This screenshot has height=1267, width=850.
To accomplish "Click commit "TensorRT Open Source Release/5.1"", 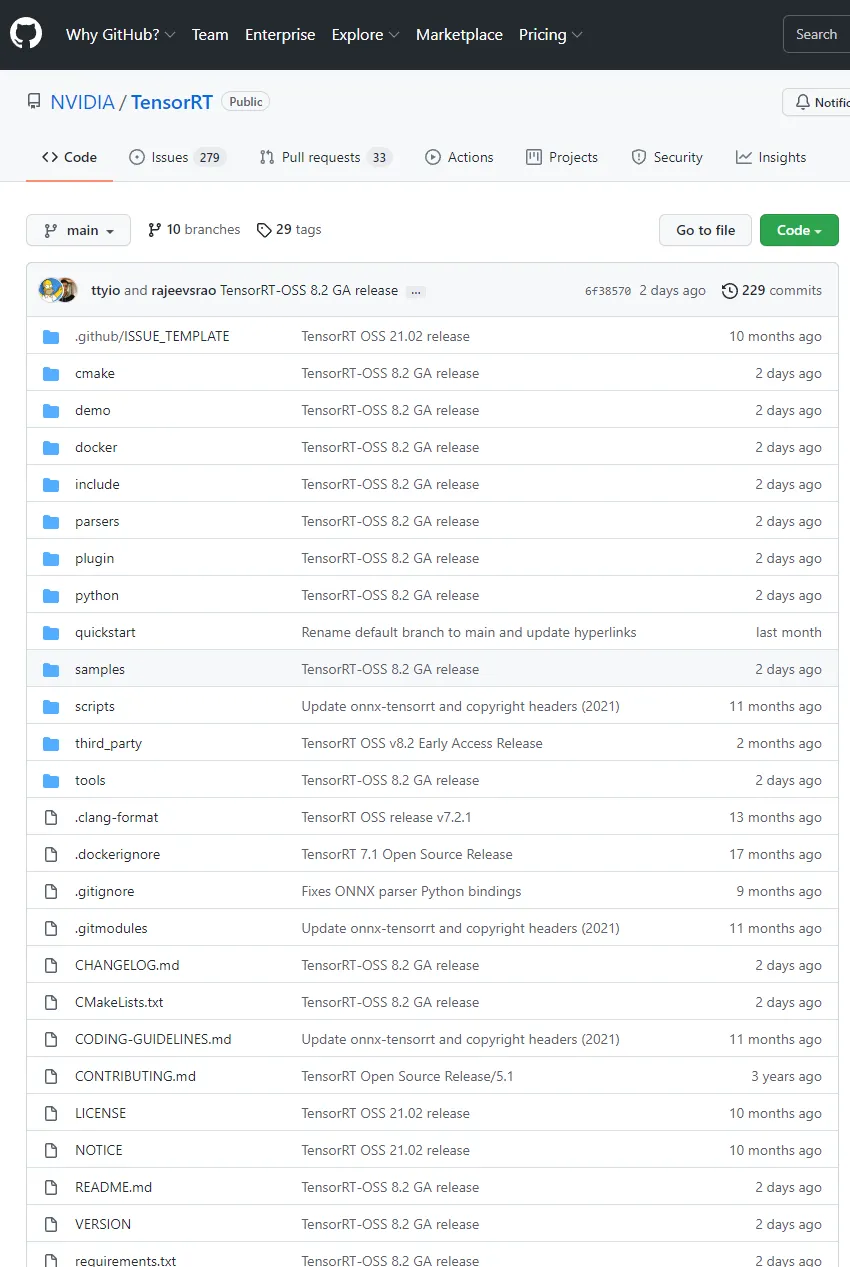I will click(x=407, y=1076).
